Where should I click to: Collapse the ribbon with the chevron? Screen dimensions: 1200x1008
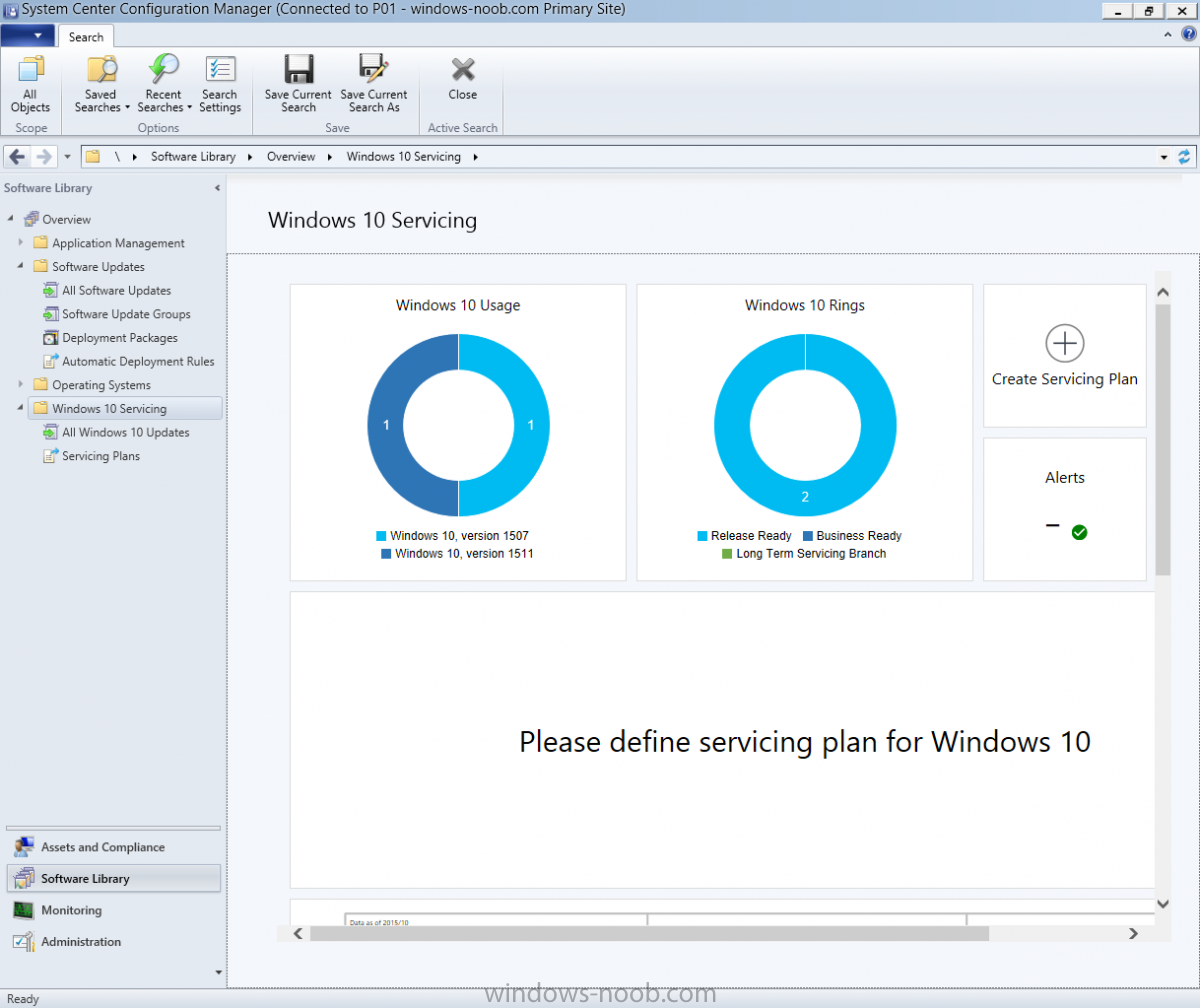point(1169,35)
